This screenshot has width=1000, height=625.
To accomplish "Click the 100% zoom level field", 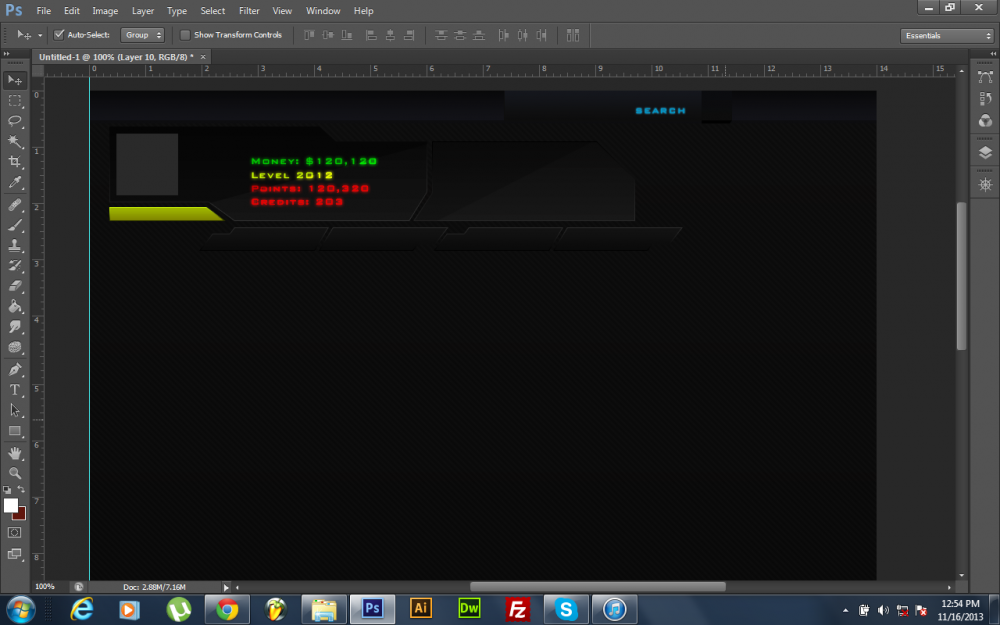I will [46, 586].
